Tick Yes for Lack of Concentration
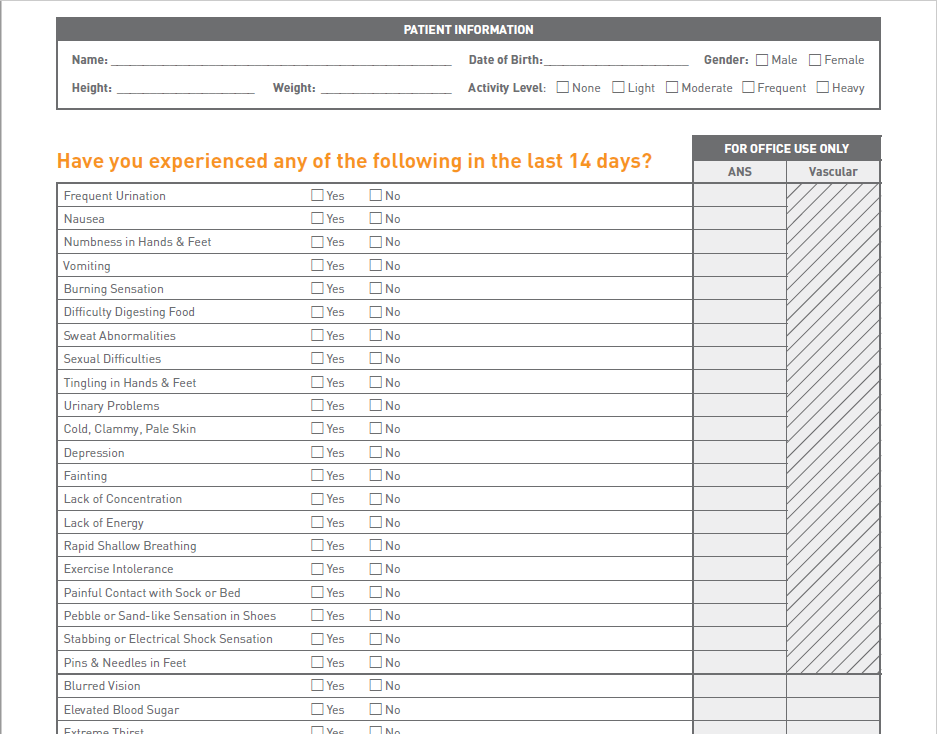Image resolution: width=937 pixels, height=734 pixels. [x=317, y=498]
